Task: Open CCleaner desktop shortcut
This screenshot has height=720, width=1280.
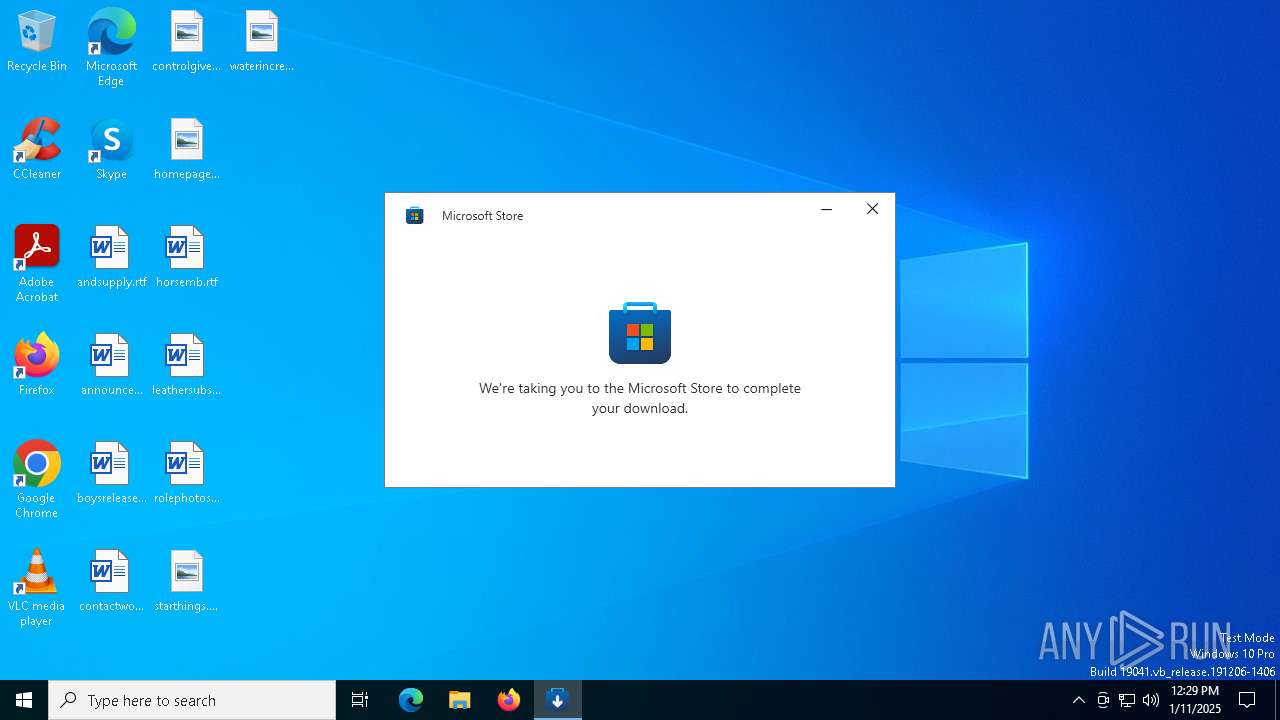Action: pyautogui.click(x=37, y=150)
